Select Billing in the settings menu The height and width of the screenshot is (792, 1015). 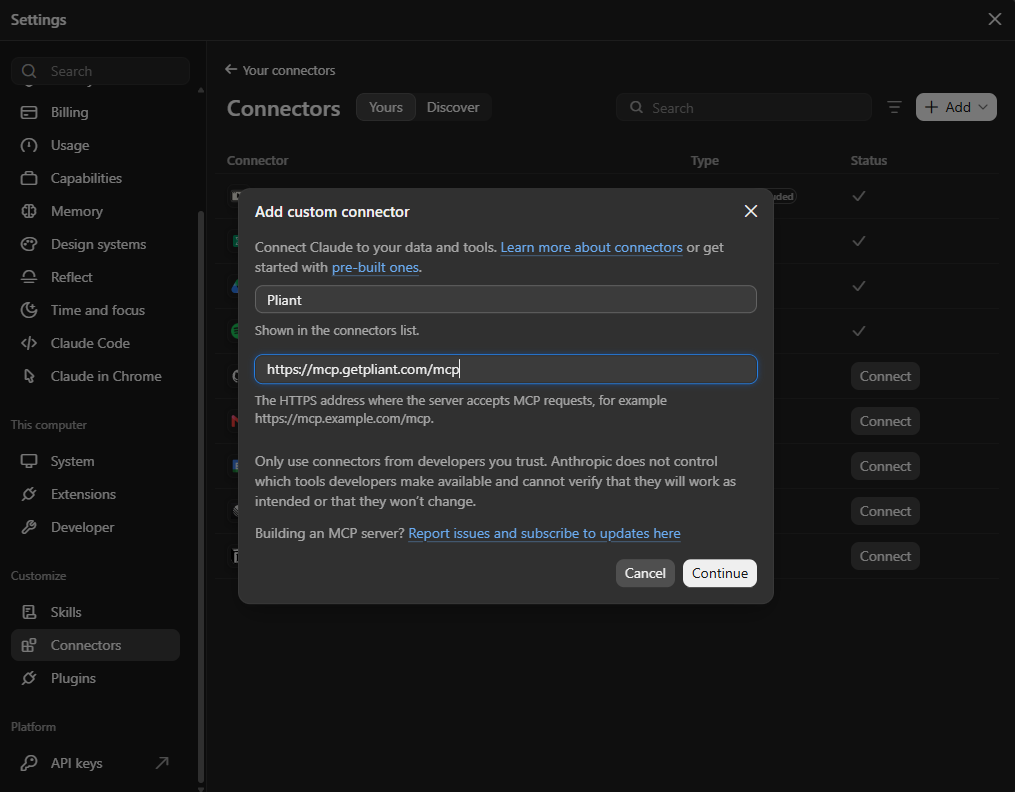click(69, 113)
